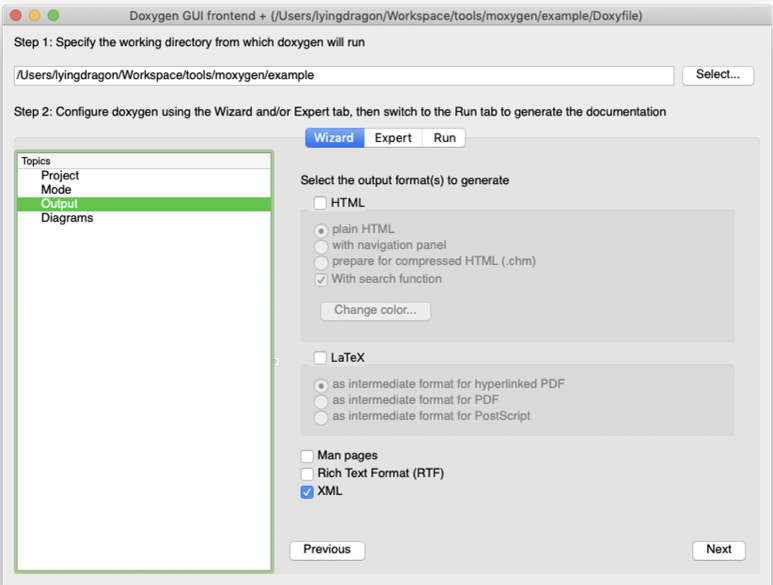Viewport: 773px width, 585px height.
Task: Select the Wizard tab
Action: (x=334, y=138)
